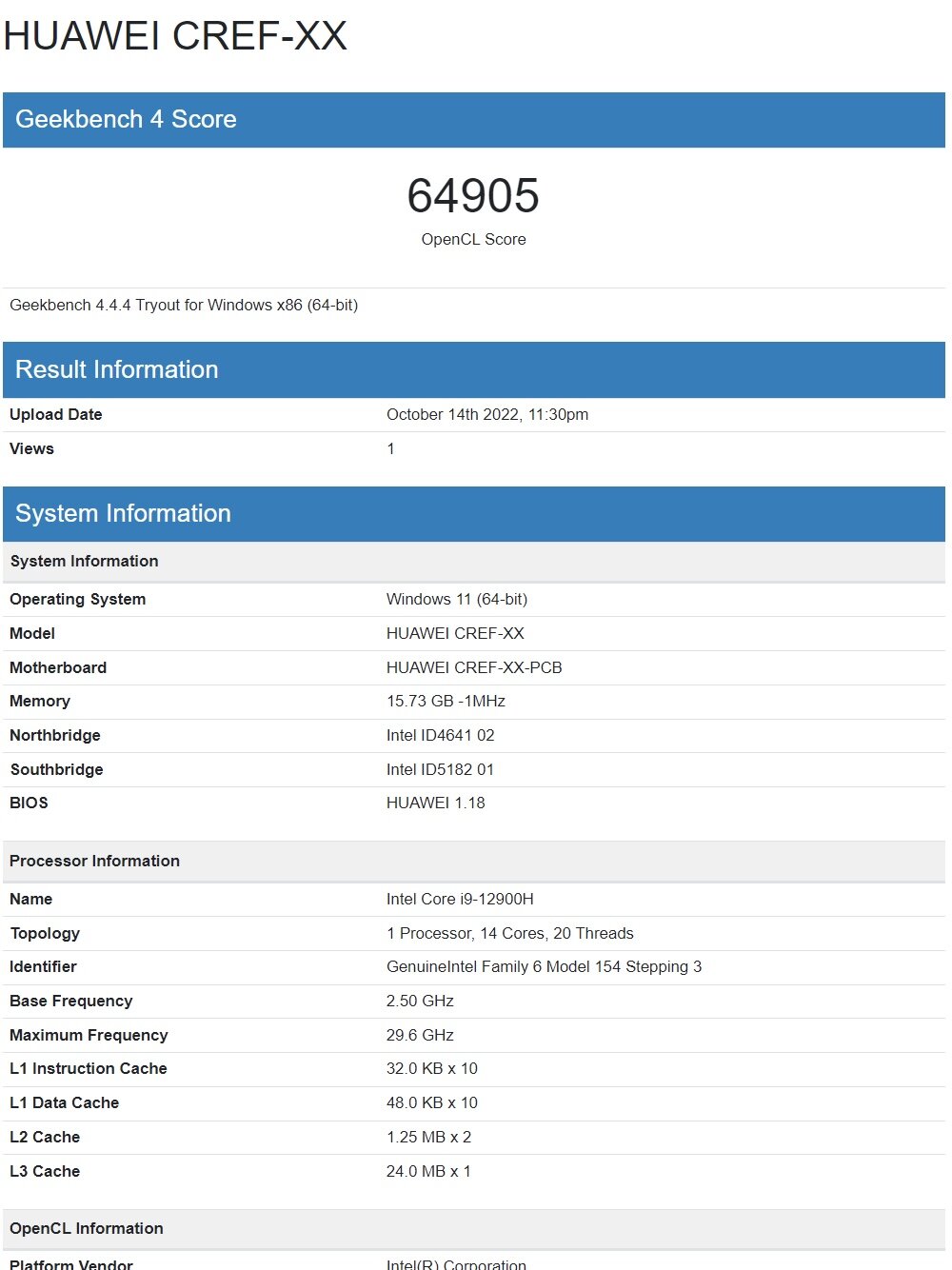Click the "Processor Information" subheading

474,862
